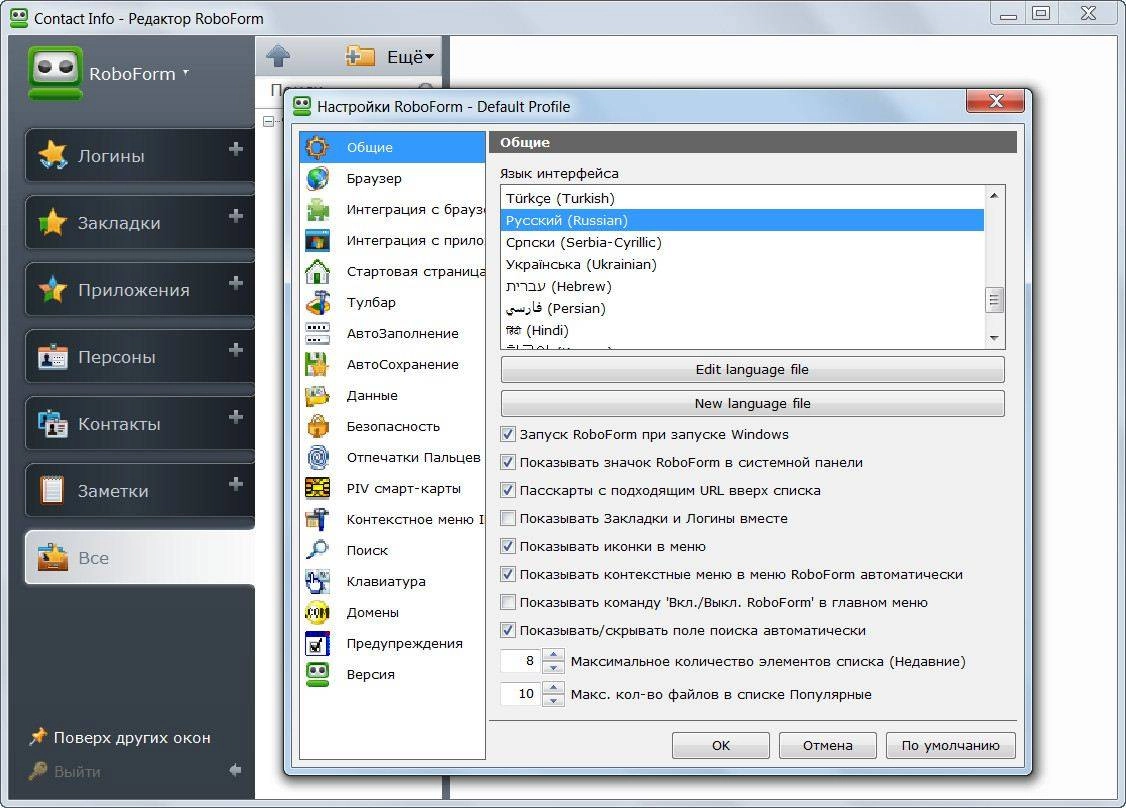Click the Тулбар hammer icon

317,302
